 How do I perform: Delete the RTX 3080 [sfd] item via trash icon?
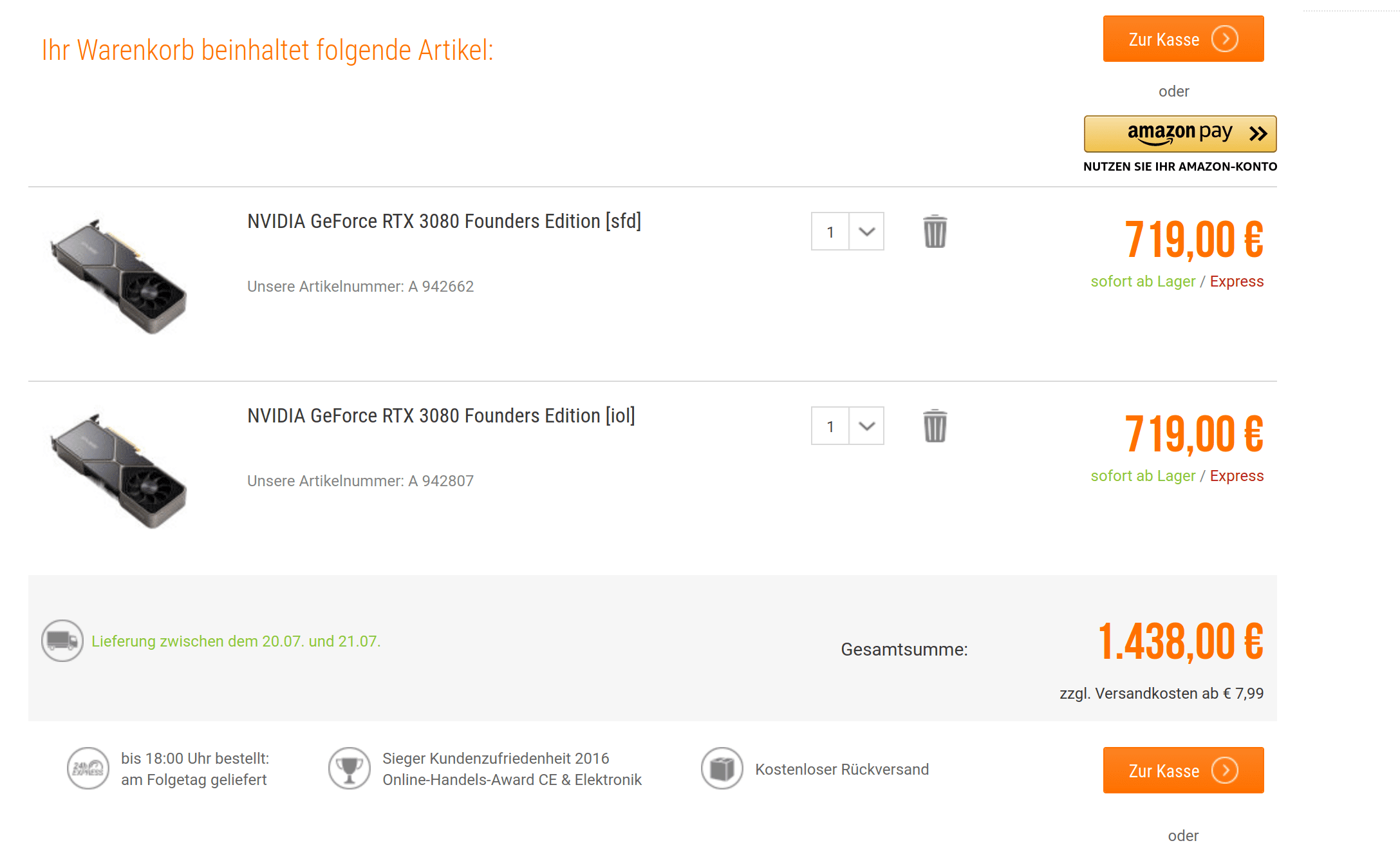[x=935, y=232]
